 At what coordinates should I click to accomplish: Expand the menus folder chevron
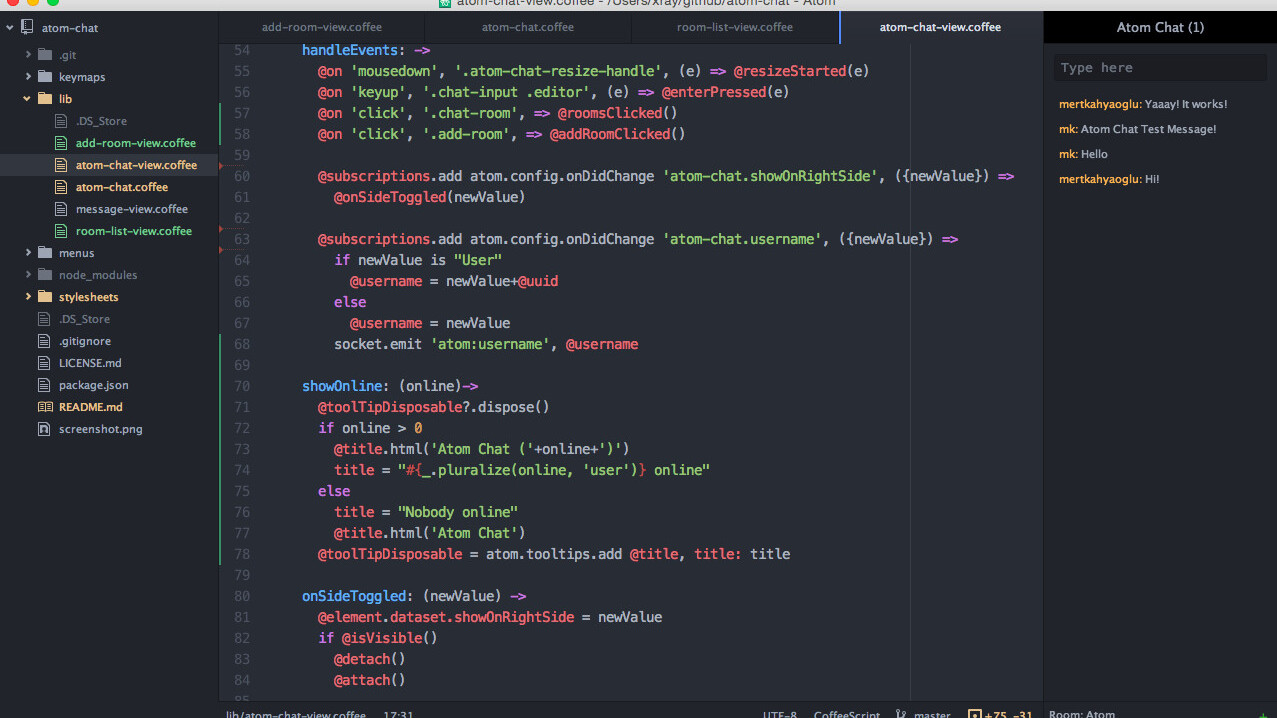point(28,253)
